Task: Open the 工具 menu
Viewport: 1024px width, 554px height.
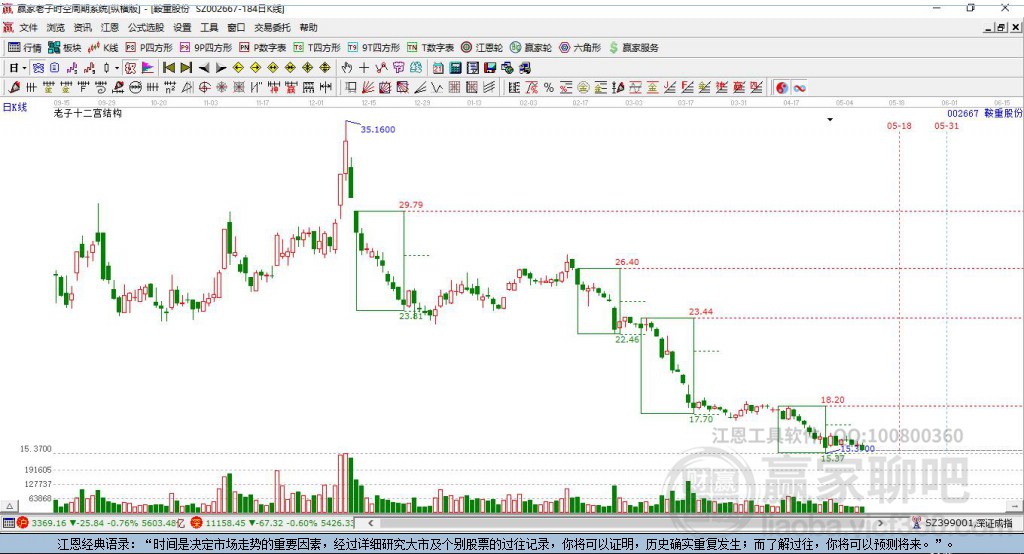Action: click(x=209, y=27)
